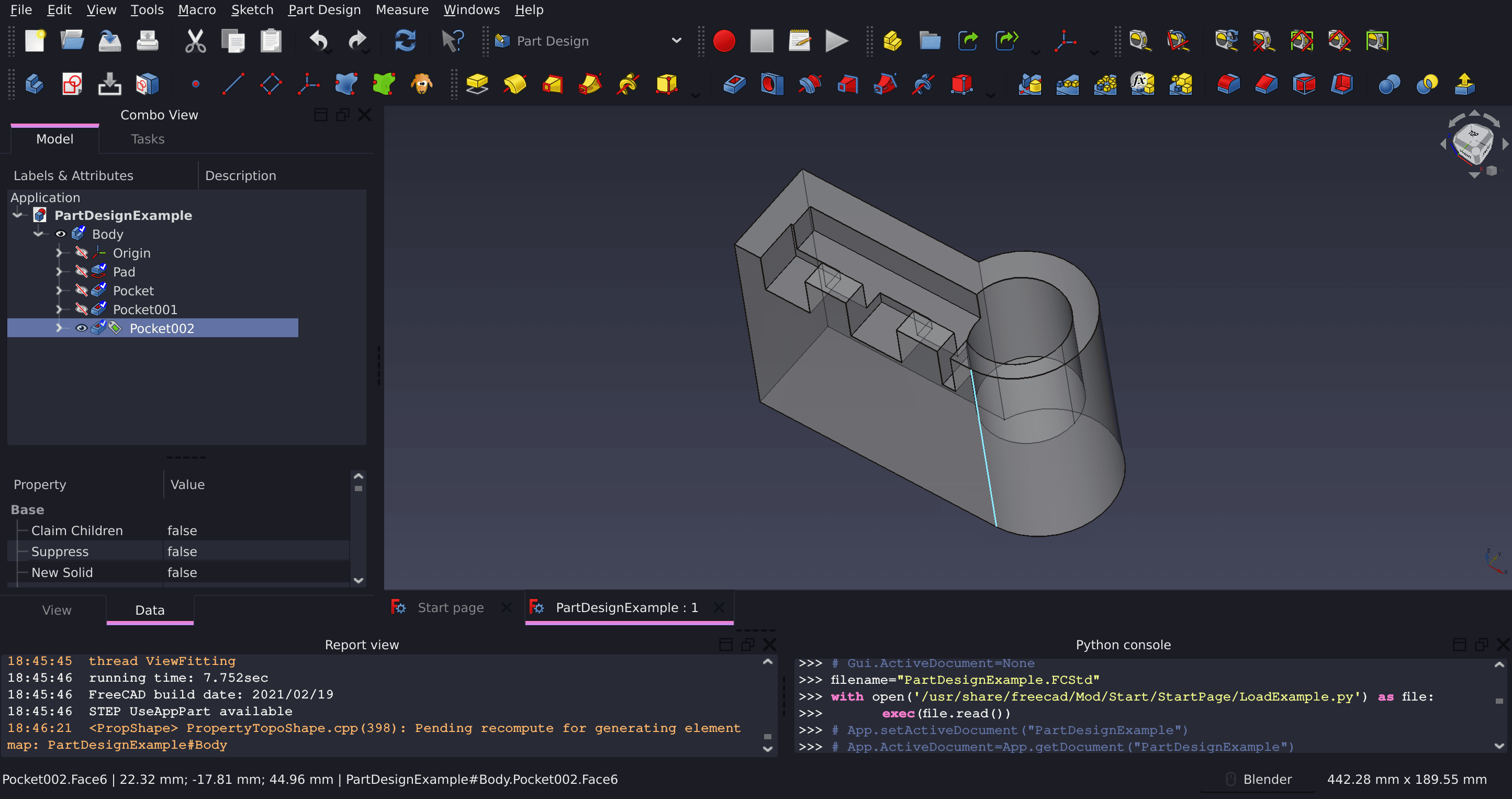The image size is (1512, 799).
Task: Start recording a macro
Action: click(x=725, y=41)
